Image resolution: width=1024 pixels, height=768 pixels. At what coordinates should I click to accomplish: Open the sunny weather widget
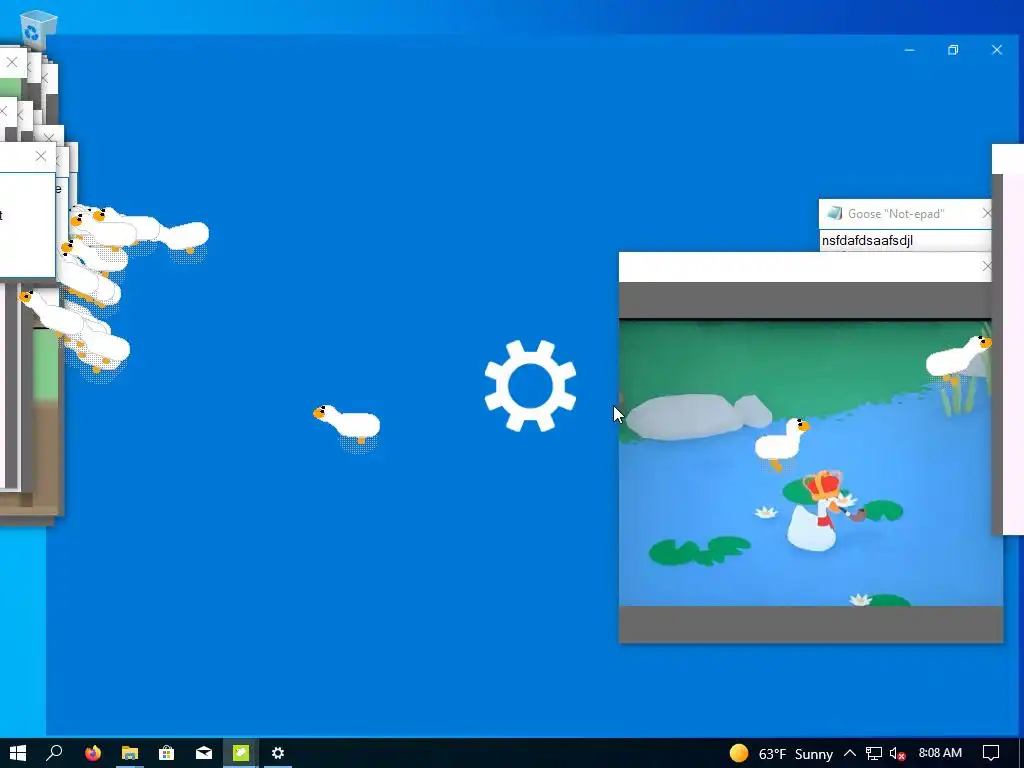tap(781, 754)
